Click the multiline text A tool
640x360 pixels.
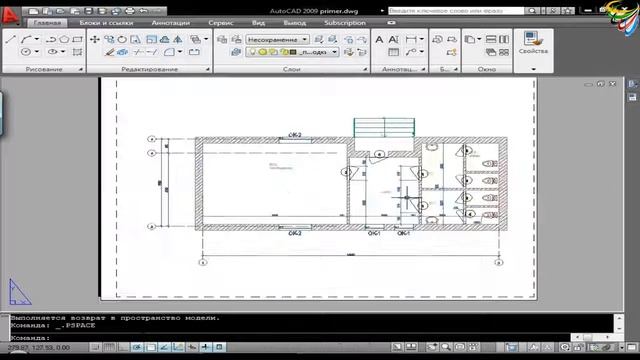click(x=379, y=40)
